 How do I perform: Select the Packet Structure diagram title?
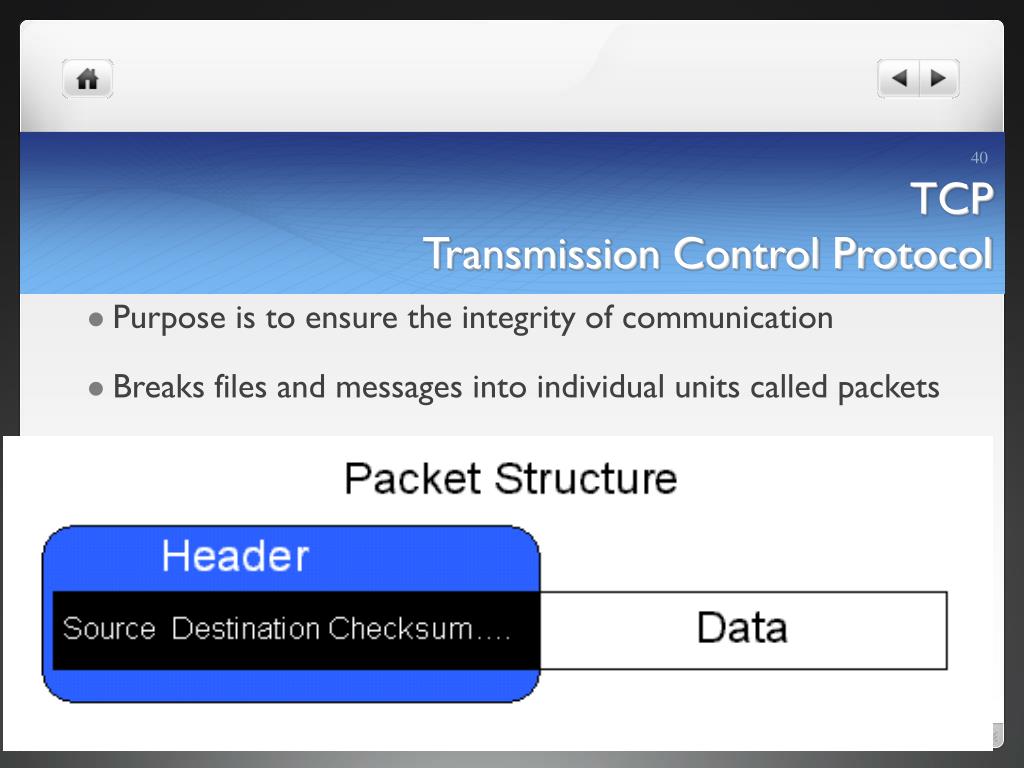(511, 478)
